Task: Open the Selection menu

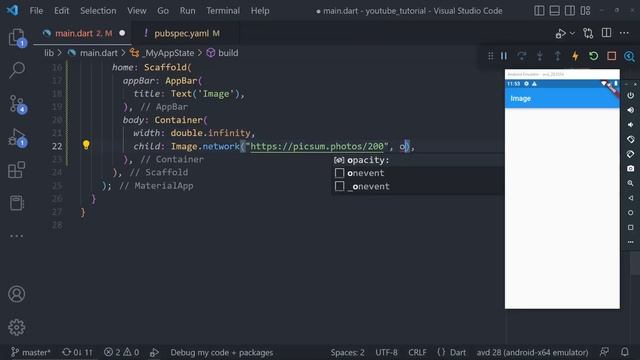Action: (98, 11)
